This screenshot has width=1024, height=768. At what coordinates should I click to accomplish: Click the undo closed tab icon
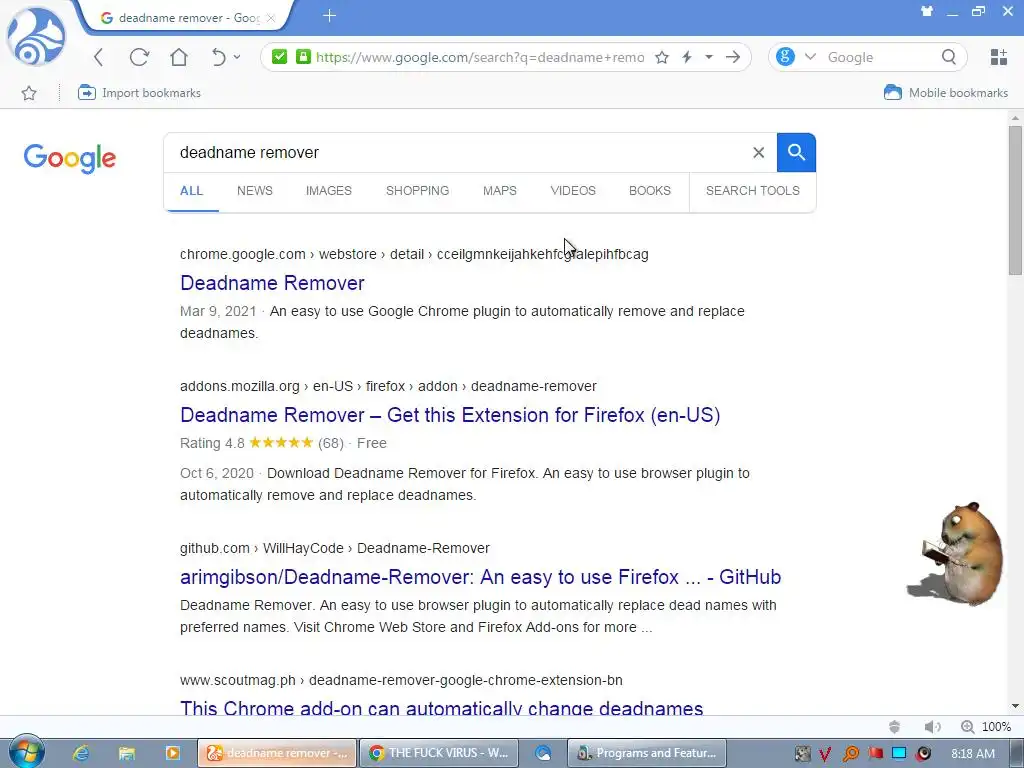point(218,57)
